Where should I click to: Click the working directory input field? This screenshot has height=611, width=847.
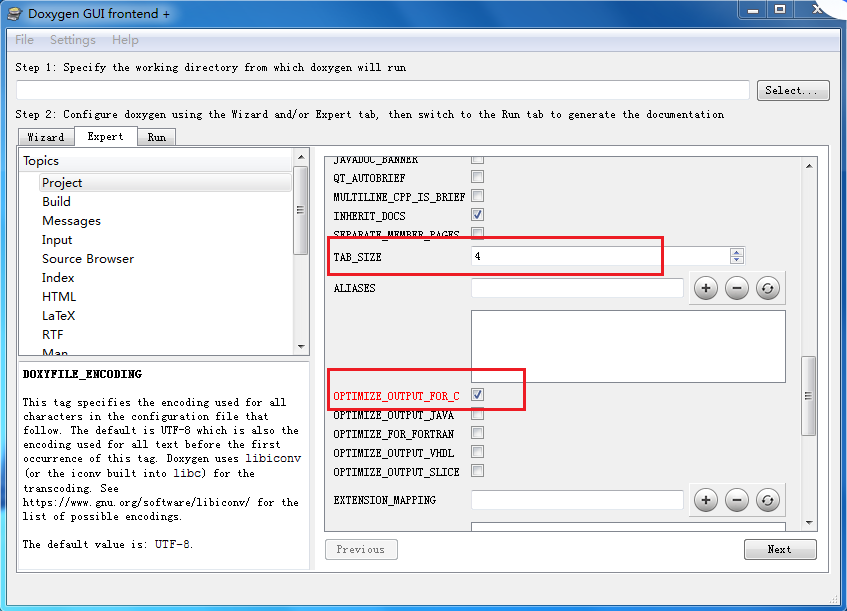[382, 90]
